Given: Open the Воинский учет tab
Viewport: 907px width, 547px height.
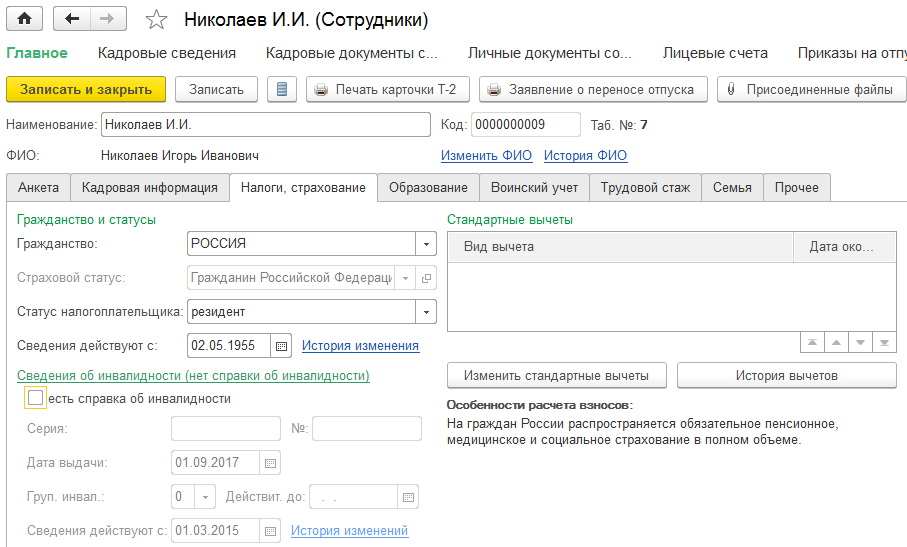Looking at the screenshot, I should point(534,188).
